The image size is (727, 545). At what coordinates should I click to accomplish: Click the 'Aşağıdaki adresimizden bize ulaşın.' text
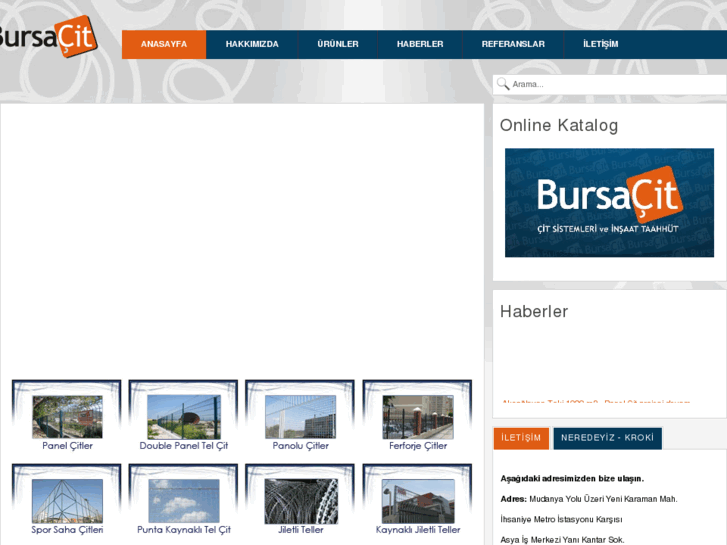point(572,479)
